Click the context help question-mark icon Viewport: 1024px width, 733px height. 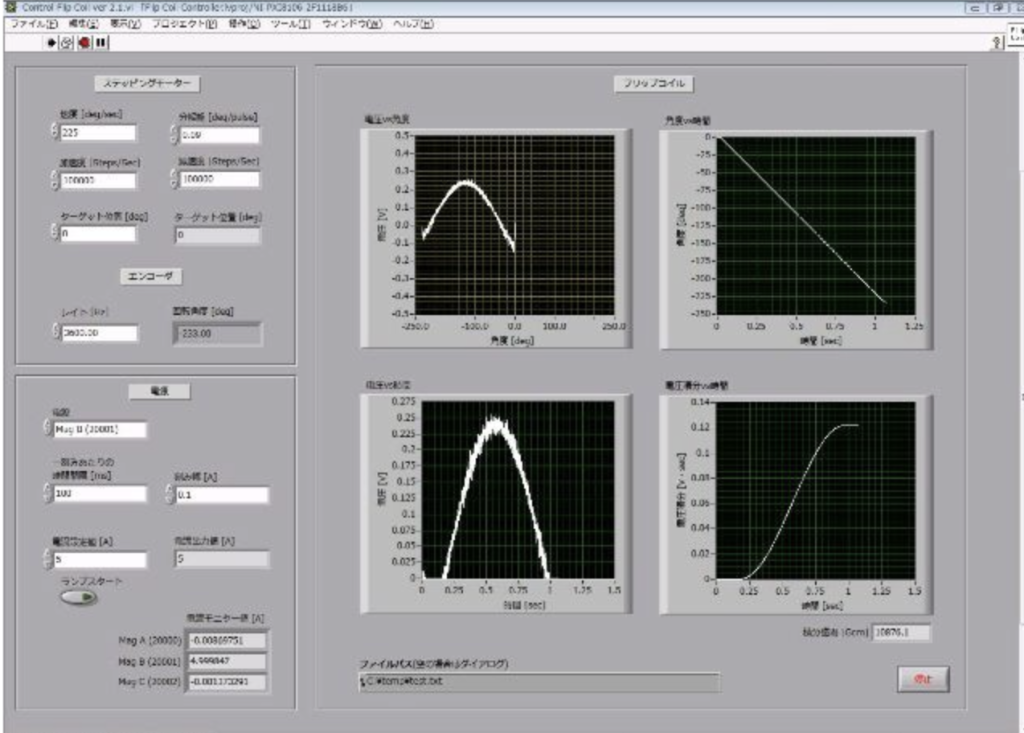click(997, 43)
